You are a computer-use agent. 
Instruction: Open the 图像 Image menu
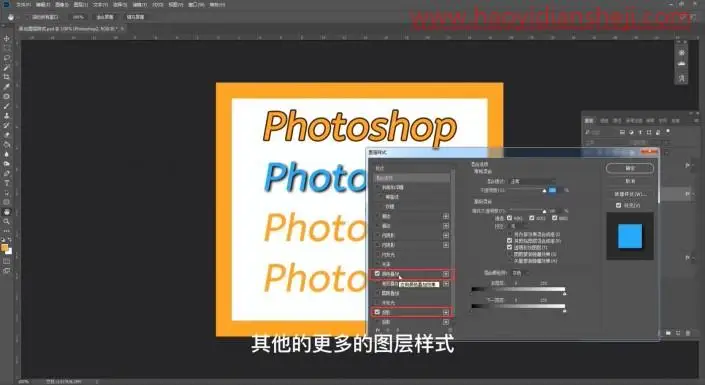coord(62,4)
